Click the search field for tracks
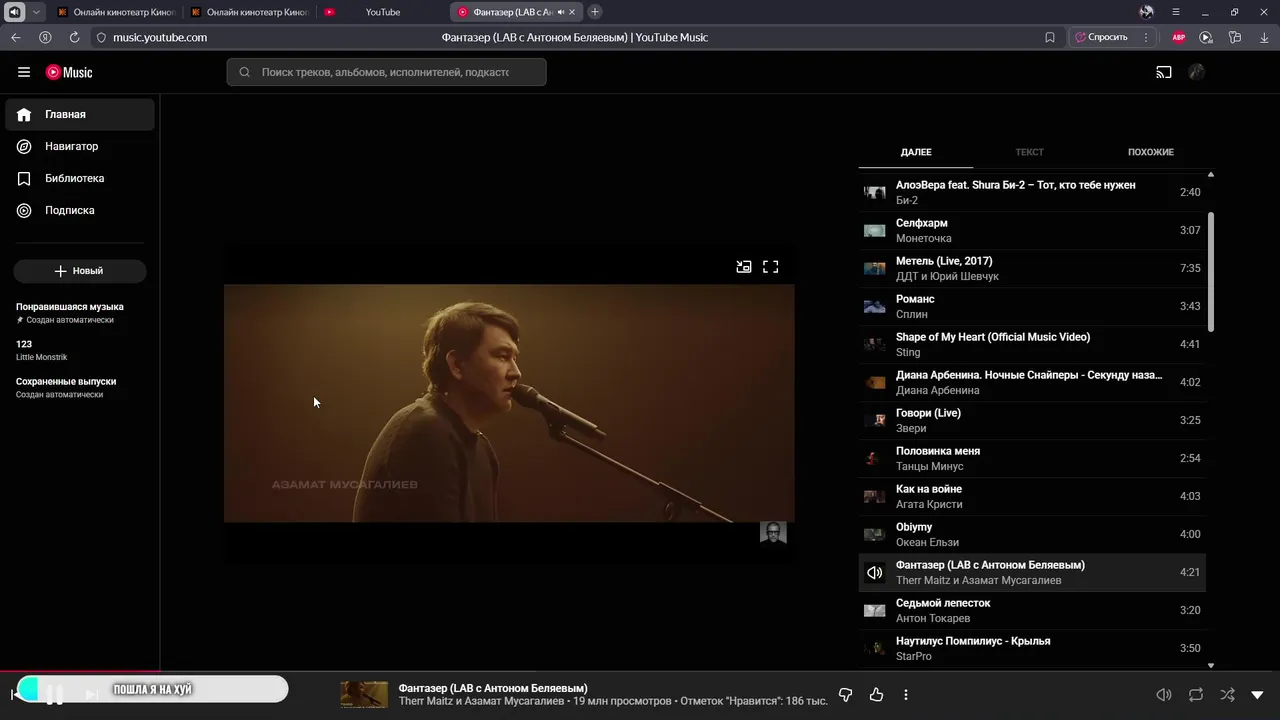Image resolution: width=1280 pixels, height=720 pixels. coord(386,72)
